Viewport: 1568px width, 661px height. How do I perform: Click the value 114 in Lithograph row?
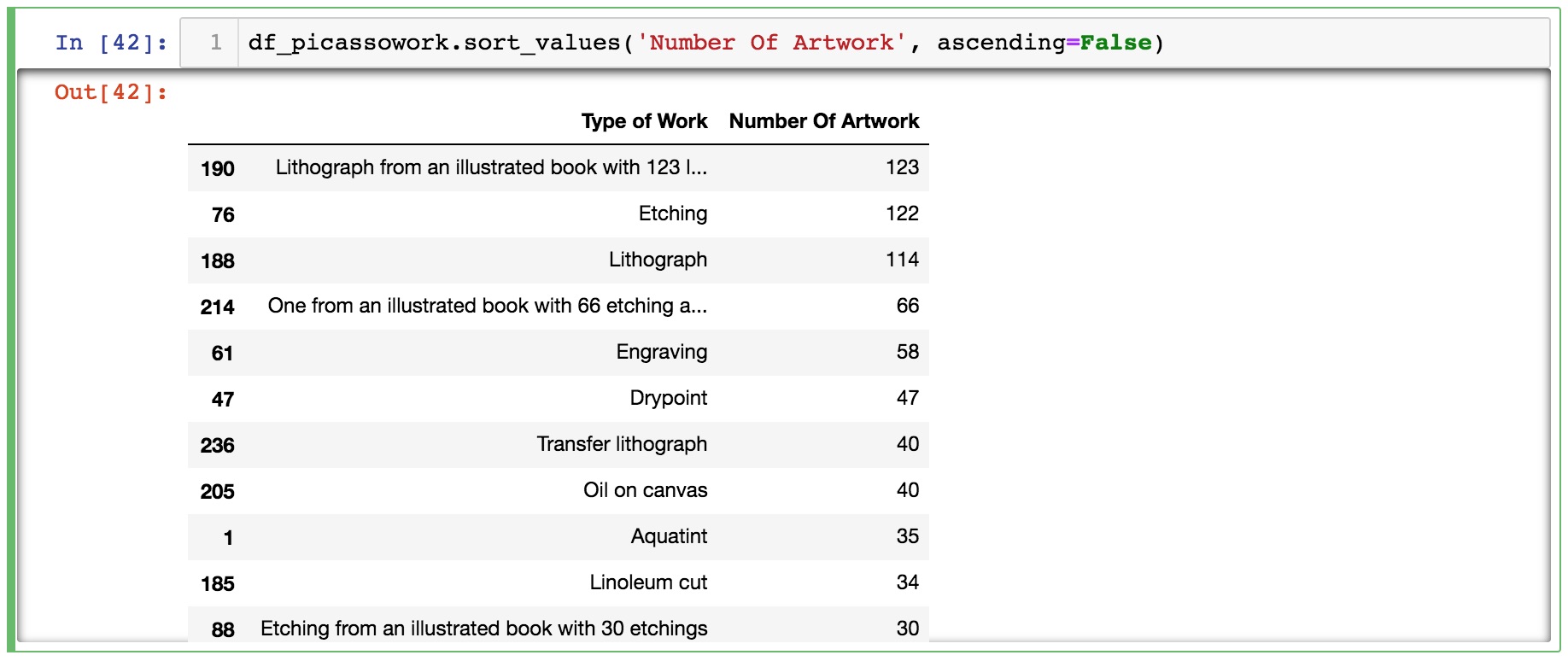[902, 260]
